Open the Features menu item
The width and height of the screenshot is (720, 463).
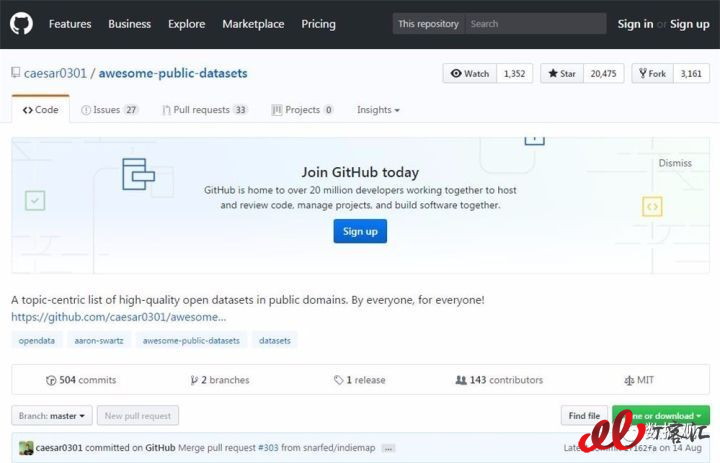[70, 24]
